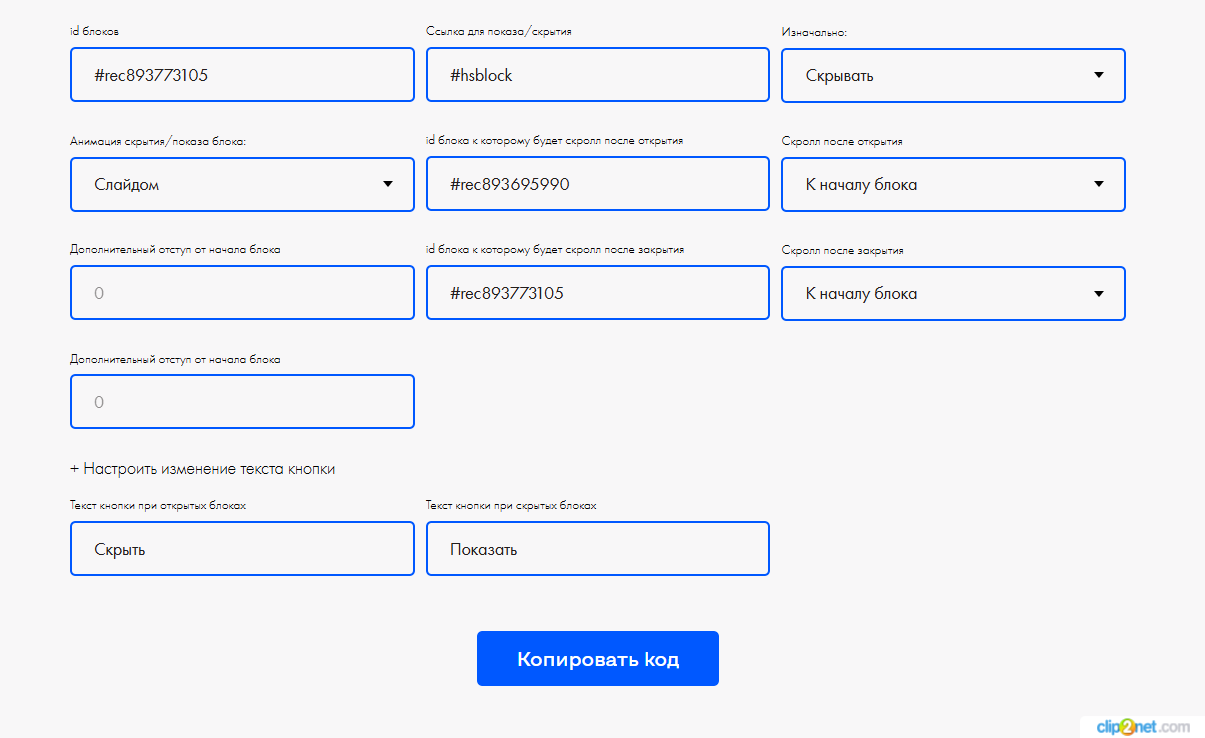The image size is (1205, 738).
Task: Focus the #hsblock link input field
Action: point(597,75)
